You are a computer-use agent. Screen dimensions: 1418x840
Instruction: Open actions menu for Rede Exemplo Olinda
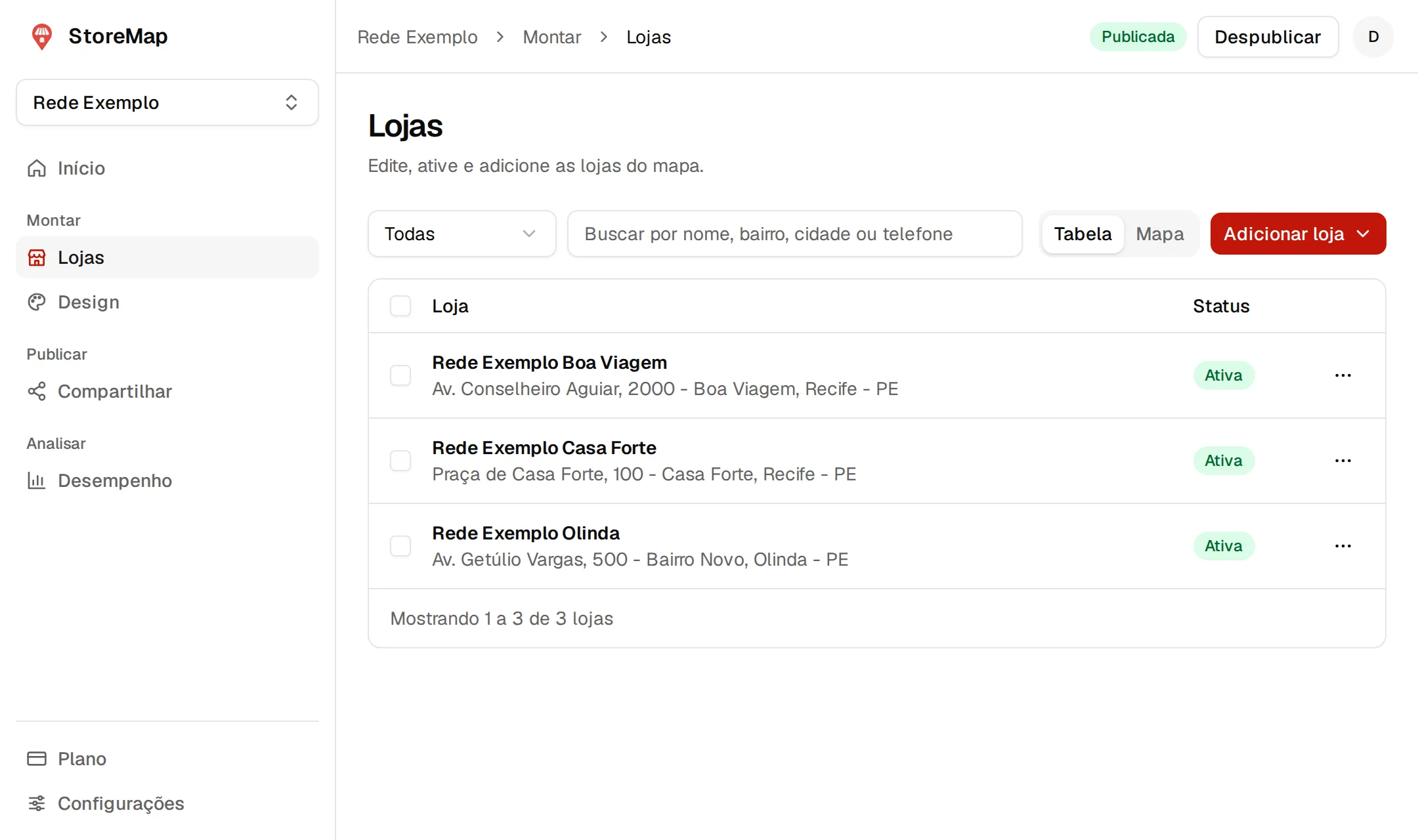tap(1343, 546)
